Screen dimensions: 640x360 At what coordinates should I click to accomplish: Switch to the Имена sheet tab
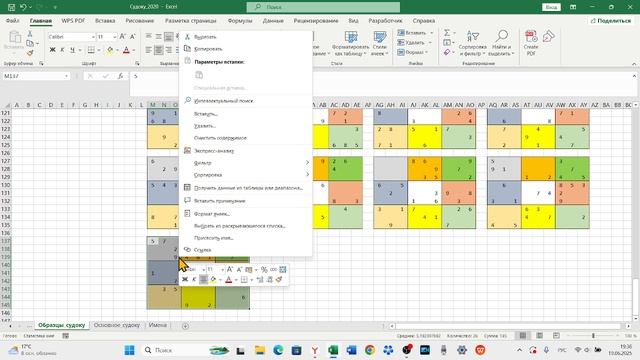pyautogui.click(x=158, y=325)
